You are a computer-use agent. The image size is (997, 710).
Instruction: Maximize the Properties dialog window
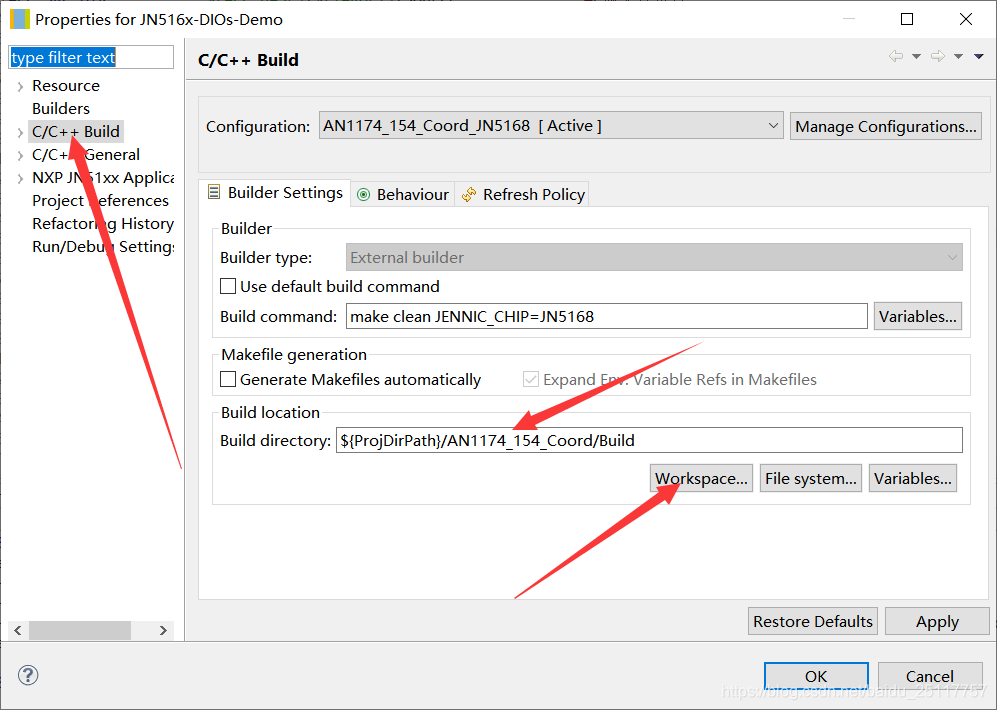click(907, 19)
